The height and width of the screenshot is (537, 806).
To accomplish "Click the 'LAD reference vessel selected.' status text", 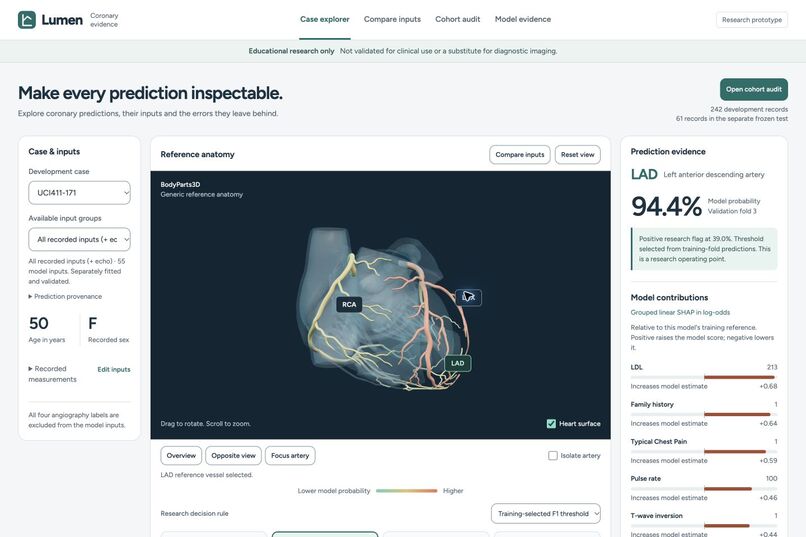I will (x=207, y=475).
